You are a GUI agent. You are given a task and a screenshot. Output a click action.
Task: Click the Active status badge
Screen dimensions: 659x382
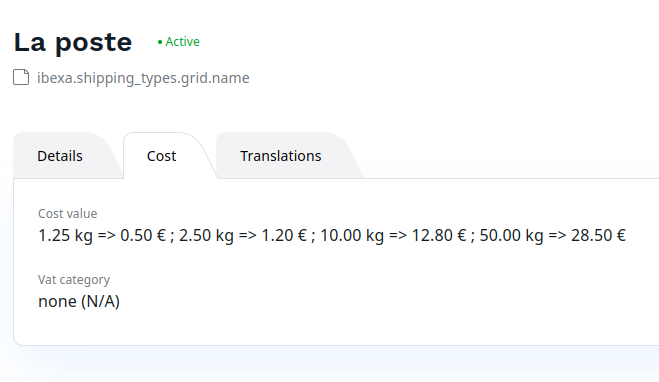pos(179,42)
